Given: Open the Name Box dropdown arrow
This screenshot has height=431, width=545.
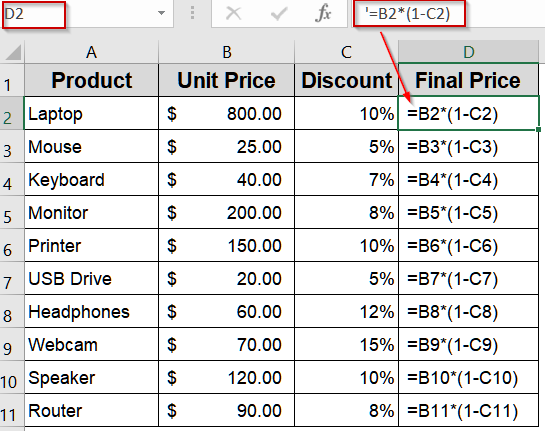Looking at the screenshot, I should [x=161, y=13].
